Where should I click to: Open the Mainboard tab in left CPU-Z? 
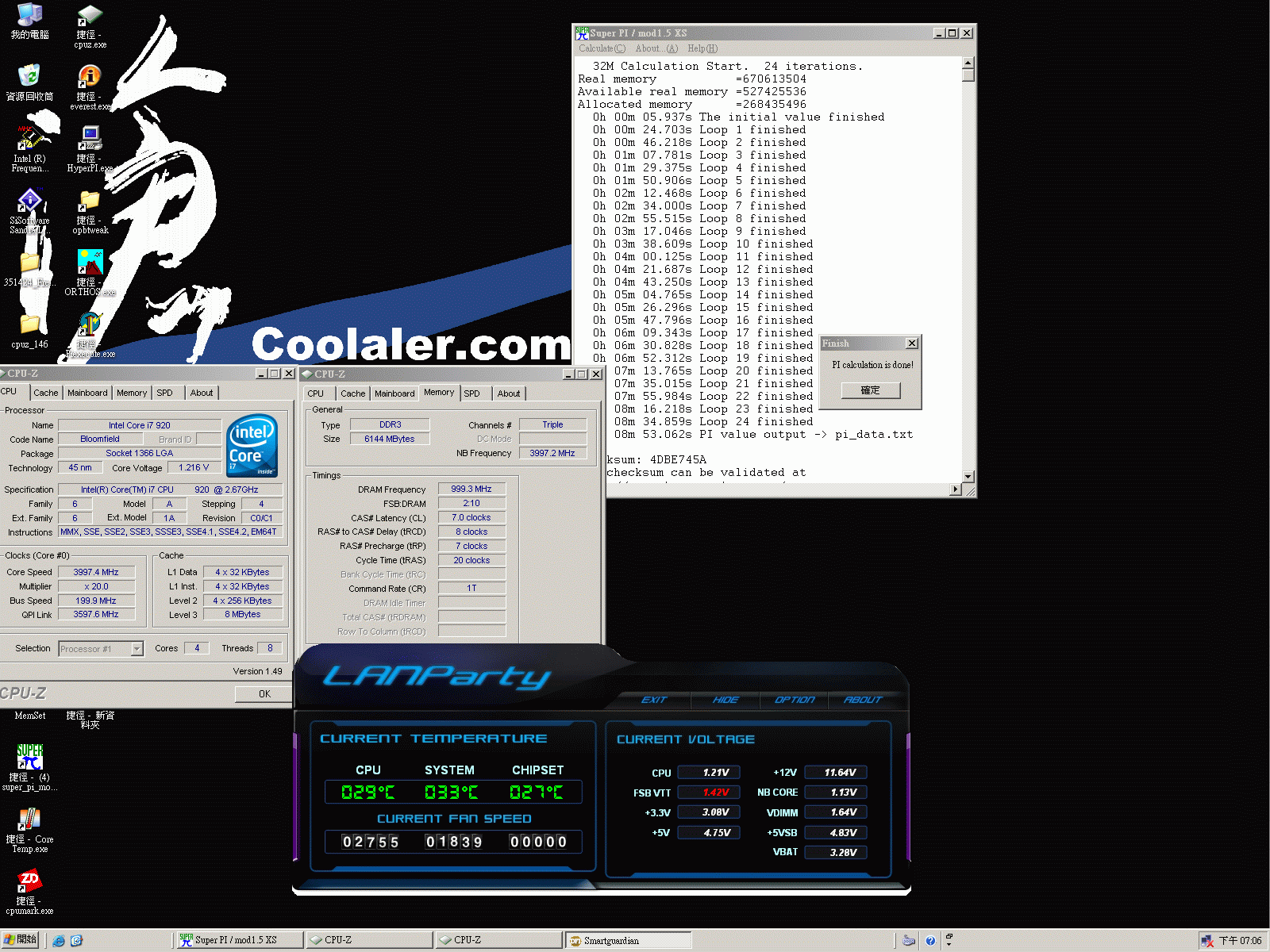click(87, 393)
